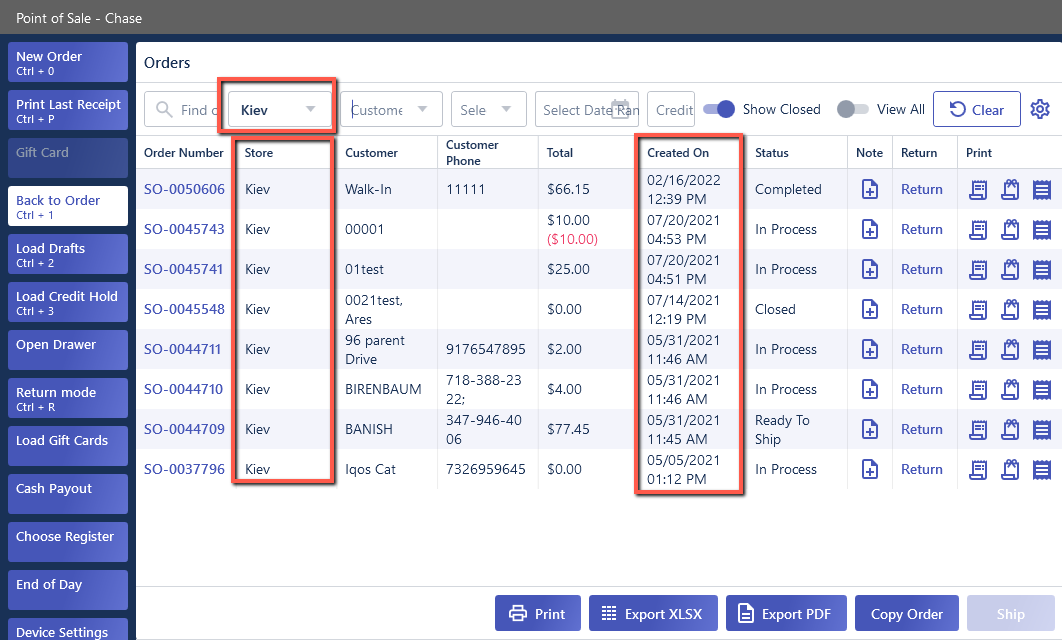Print full invoice icon for SO-0045741
The image size is (1062, 640).
(x=1042, y=270)
